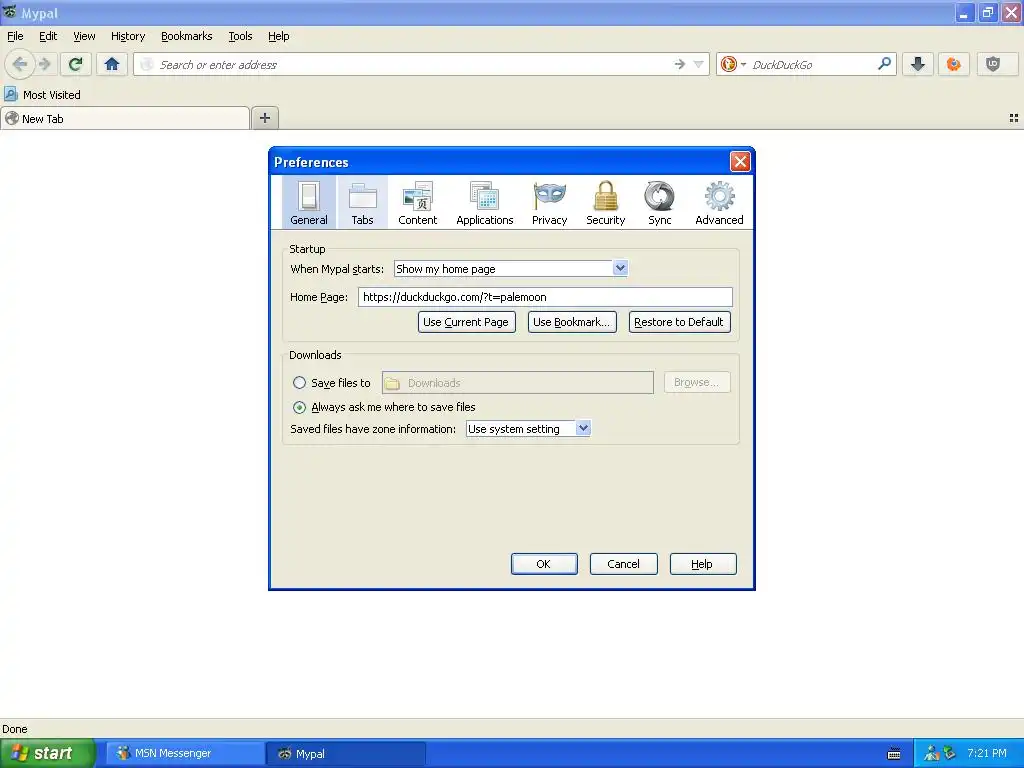The image size is (1024, 768).
Task: Switch to the Privacy preferences pane
Action: [549, 202]
